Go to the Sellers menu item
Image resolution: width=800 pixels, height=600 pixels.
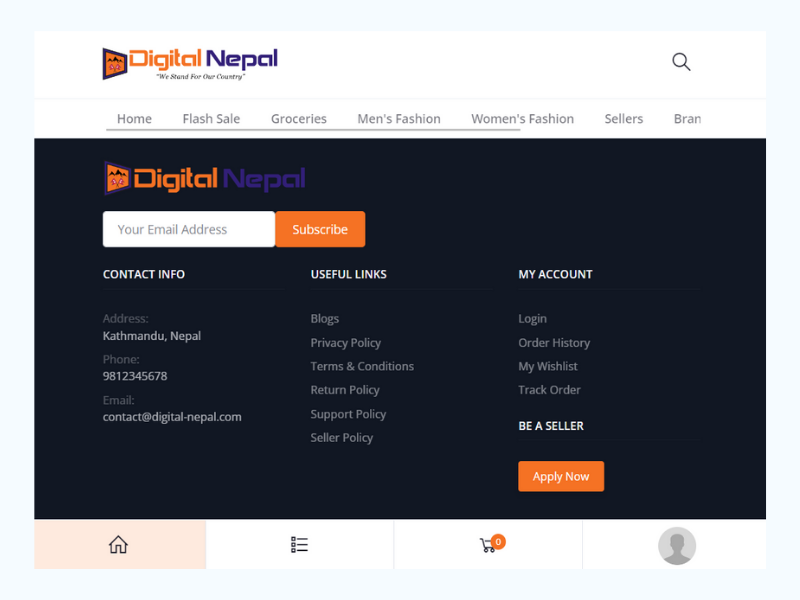pos(623,119)
